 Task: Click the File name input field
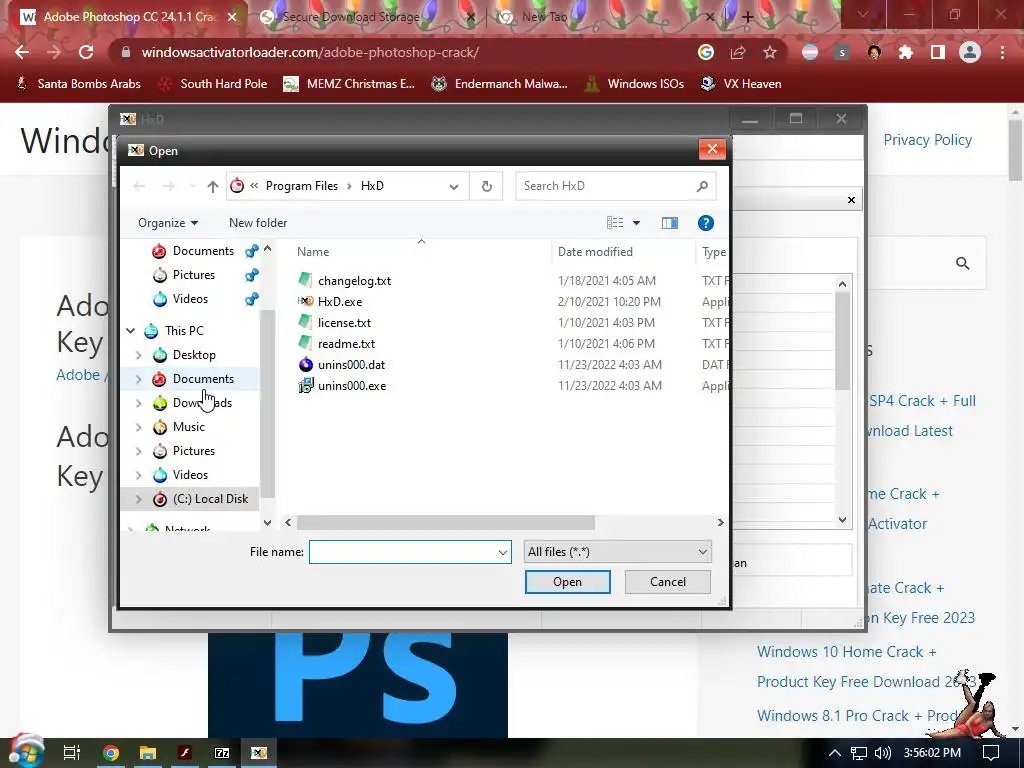[x=403, y=552]
